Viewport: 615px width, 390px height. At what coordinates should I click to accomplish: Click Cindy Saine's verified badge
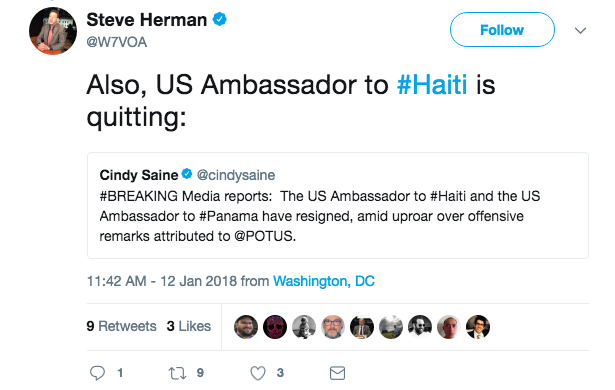click(x=187, y=174)
